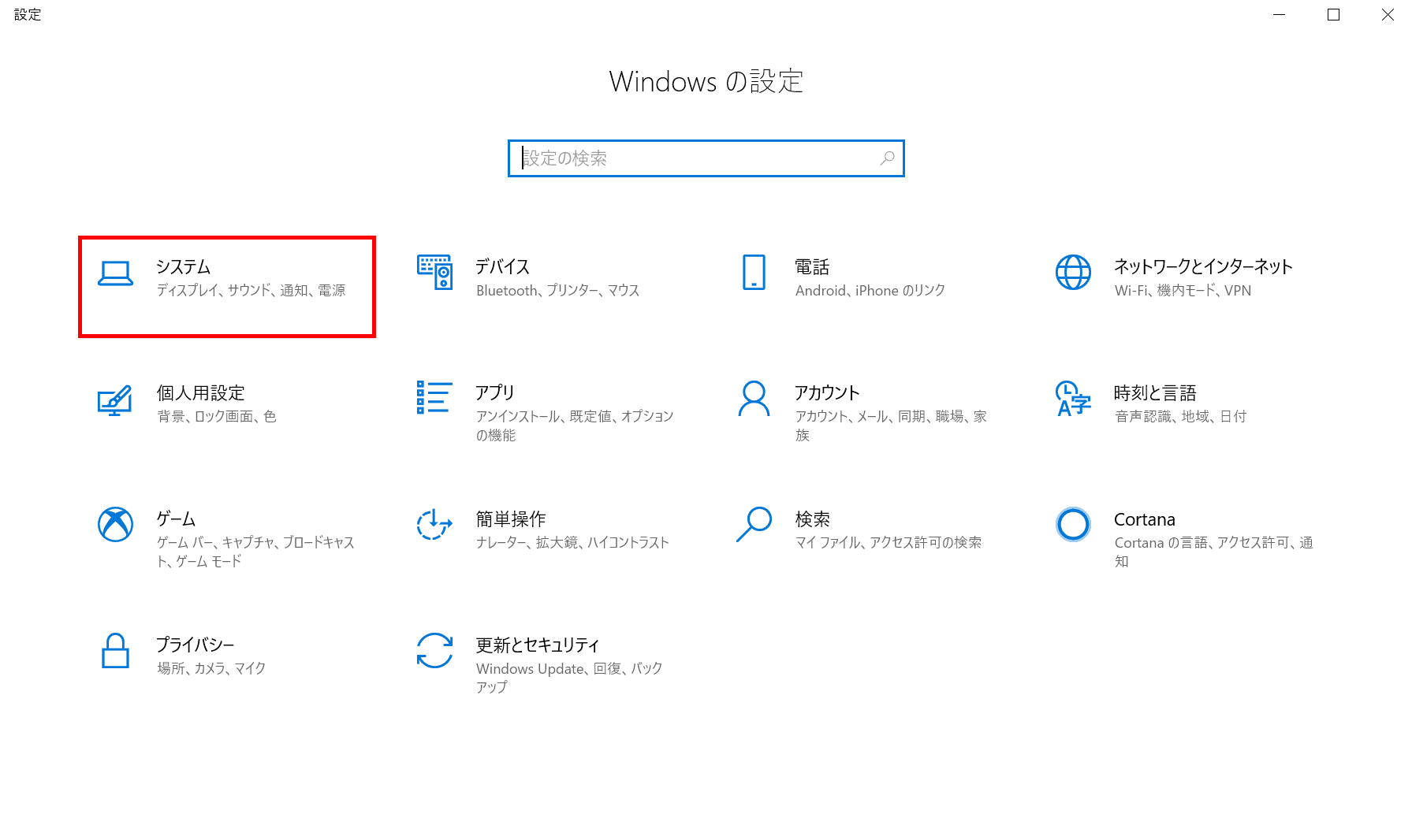Open the システム settings title
Screen dimensions: 1412x840
(184, 267)
